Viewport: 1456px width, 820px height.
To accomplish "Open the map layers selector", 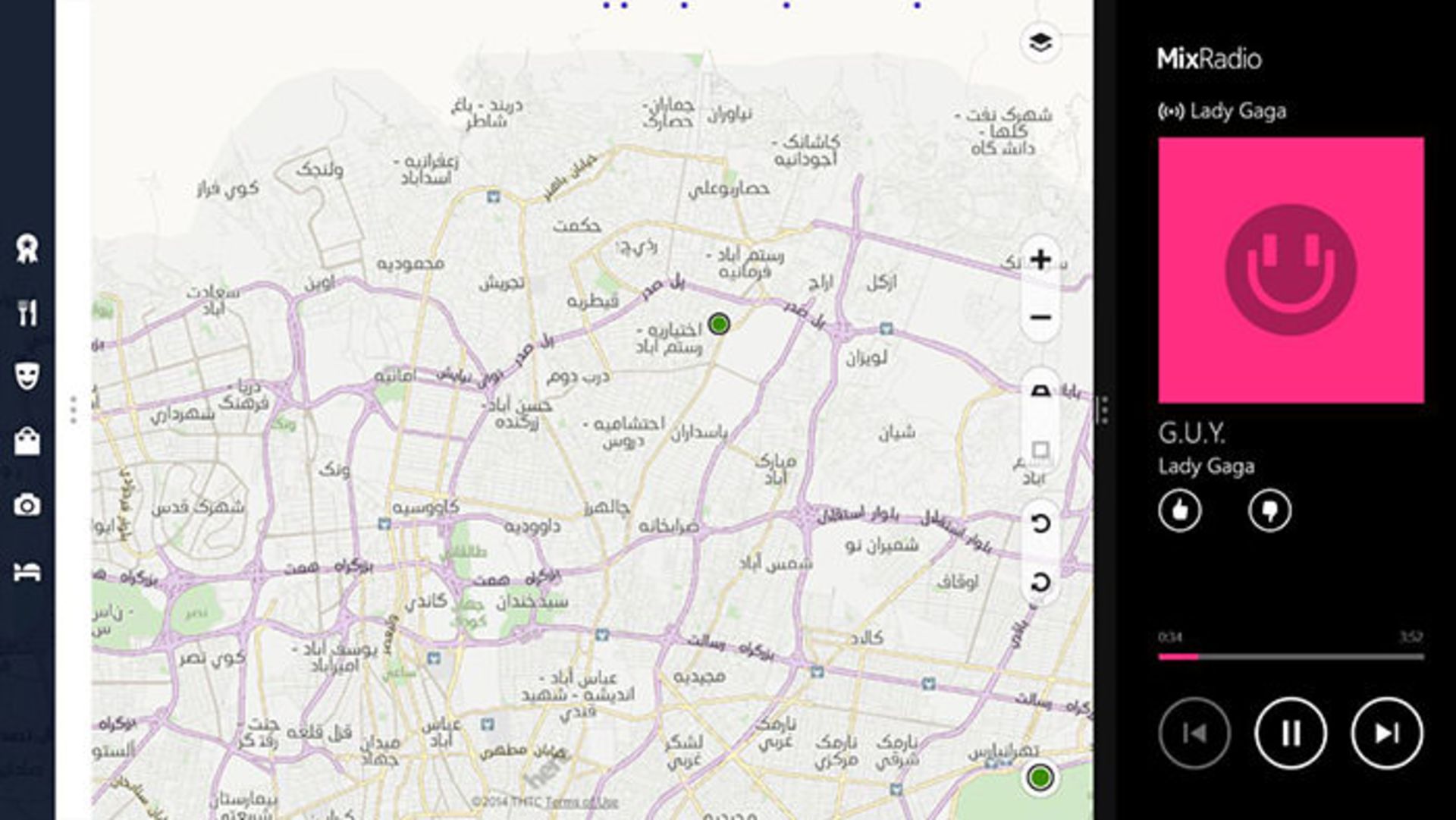I will [x=1040, y=42].
